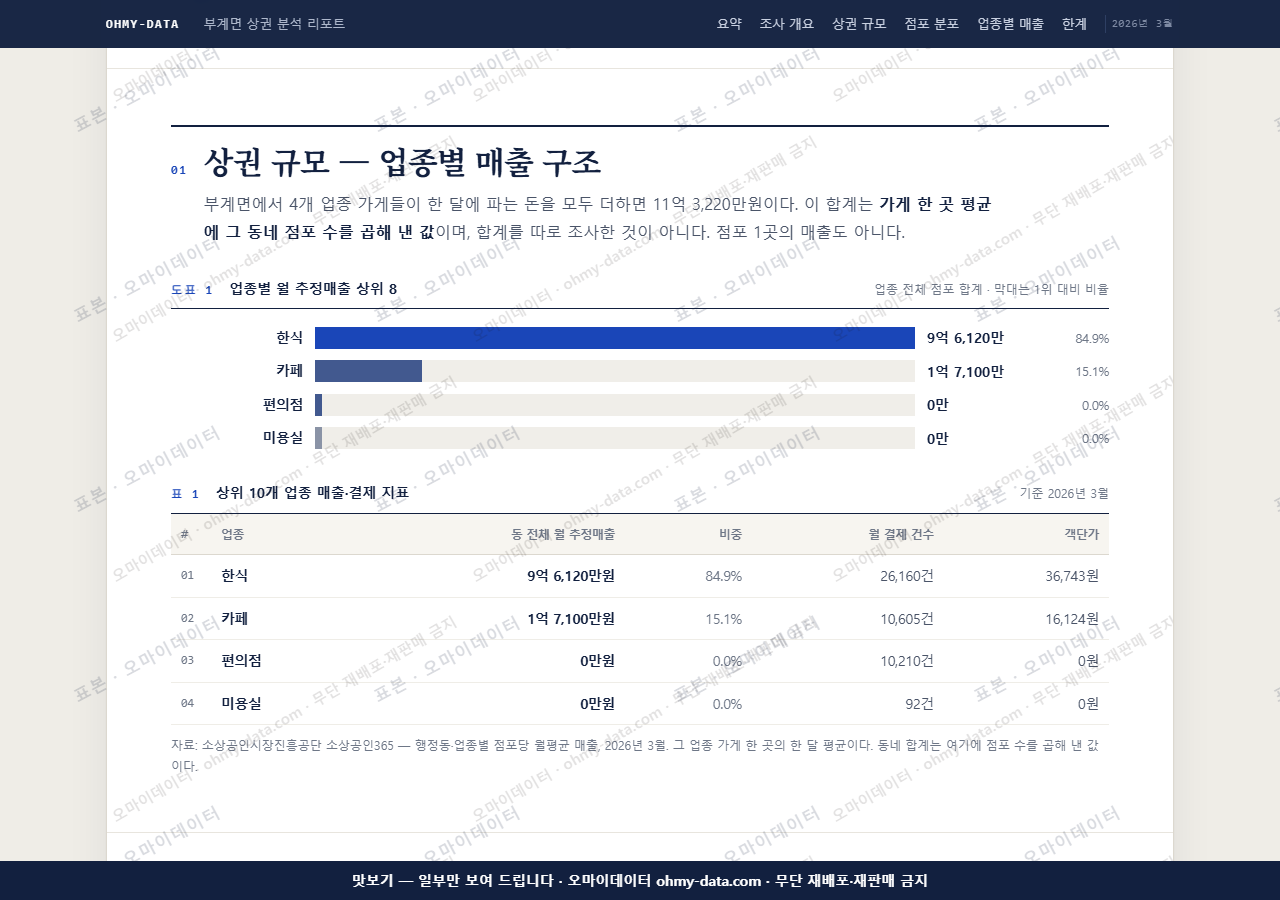Click the 업종별 월 추정매출 상위 8 caption
The height and width of the screenshot is (900, 1280).
click(313, 289)
